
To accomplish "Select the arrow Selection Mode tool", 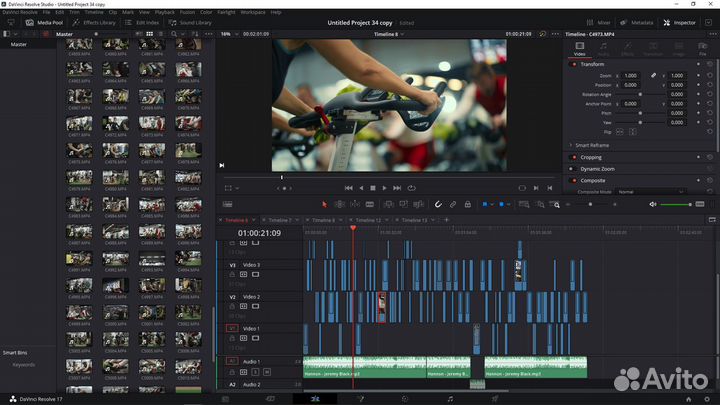I will click(x=324, y=204).
